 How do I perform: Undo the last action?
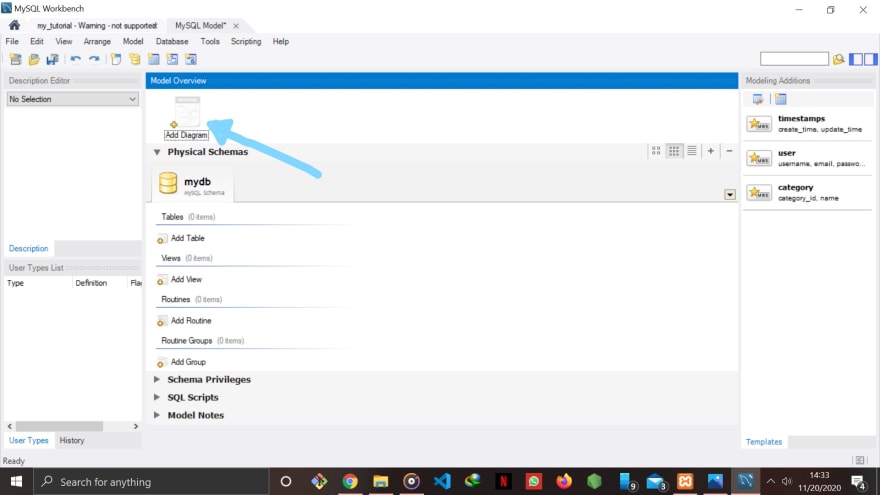tap(76, 59)
